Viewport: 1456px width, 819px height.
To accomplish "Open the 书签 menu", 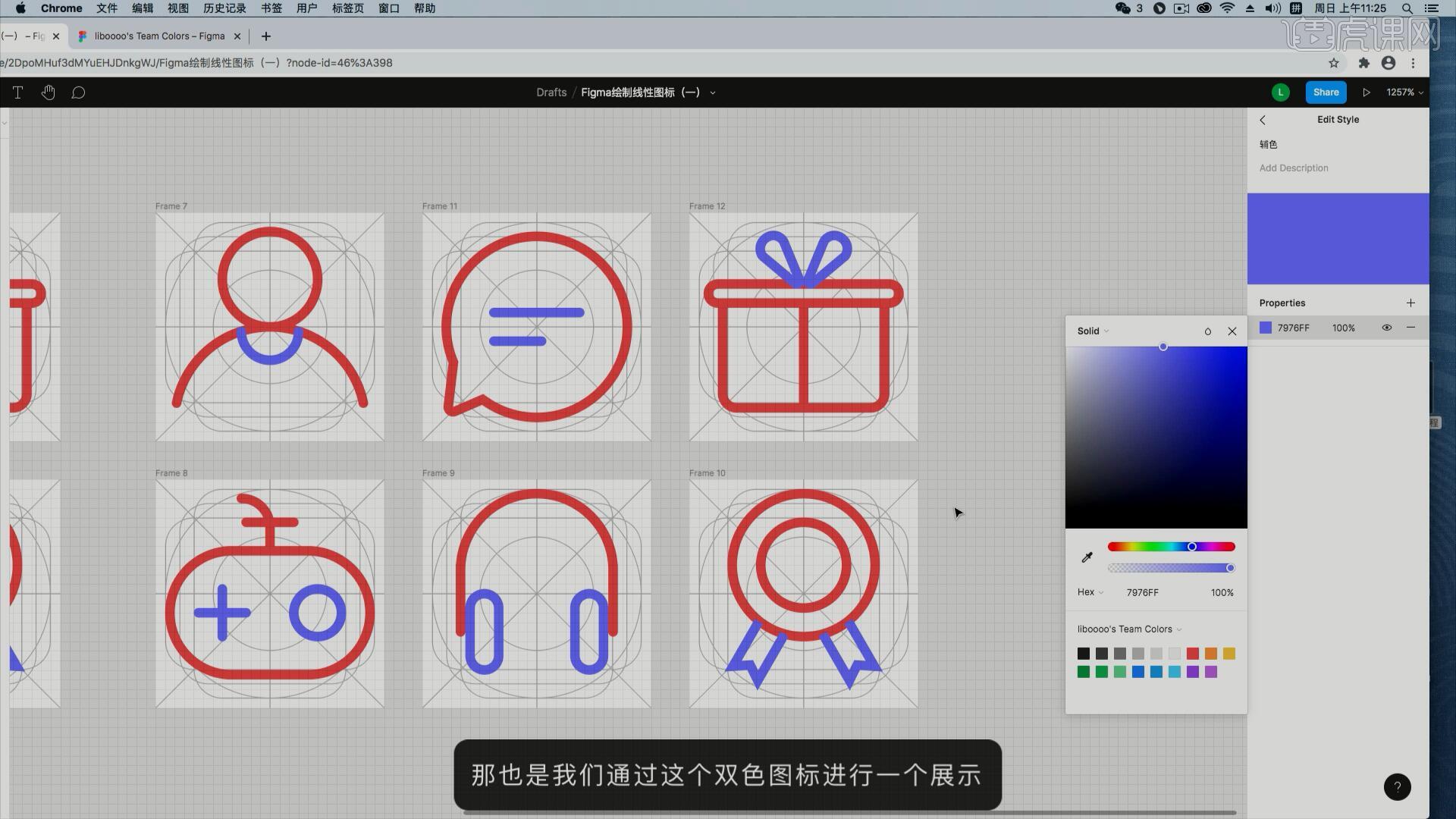I will [271, 8].
